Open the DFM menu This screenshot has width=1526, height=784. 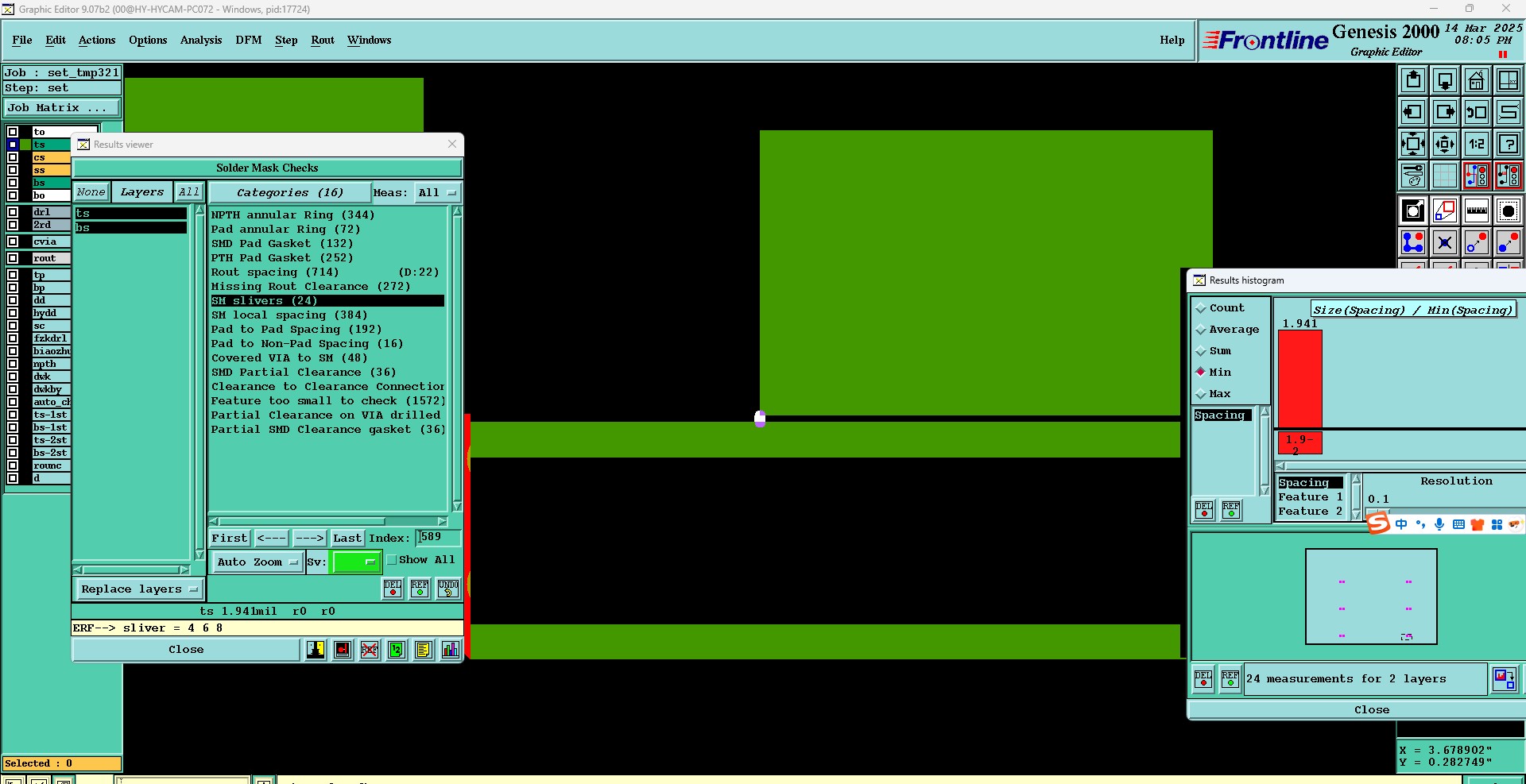tap(249, 40)
